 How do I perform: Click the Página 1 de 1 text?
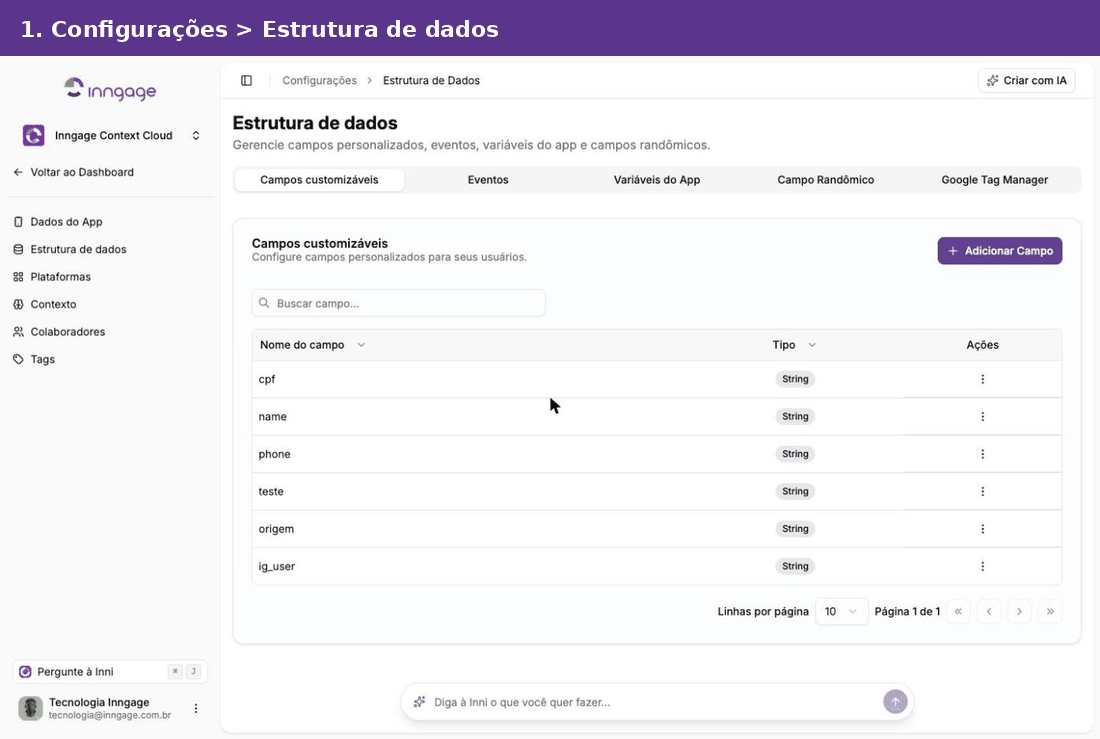(907, 611)
